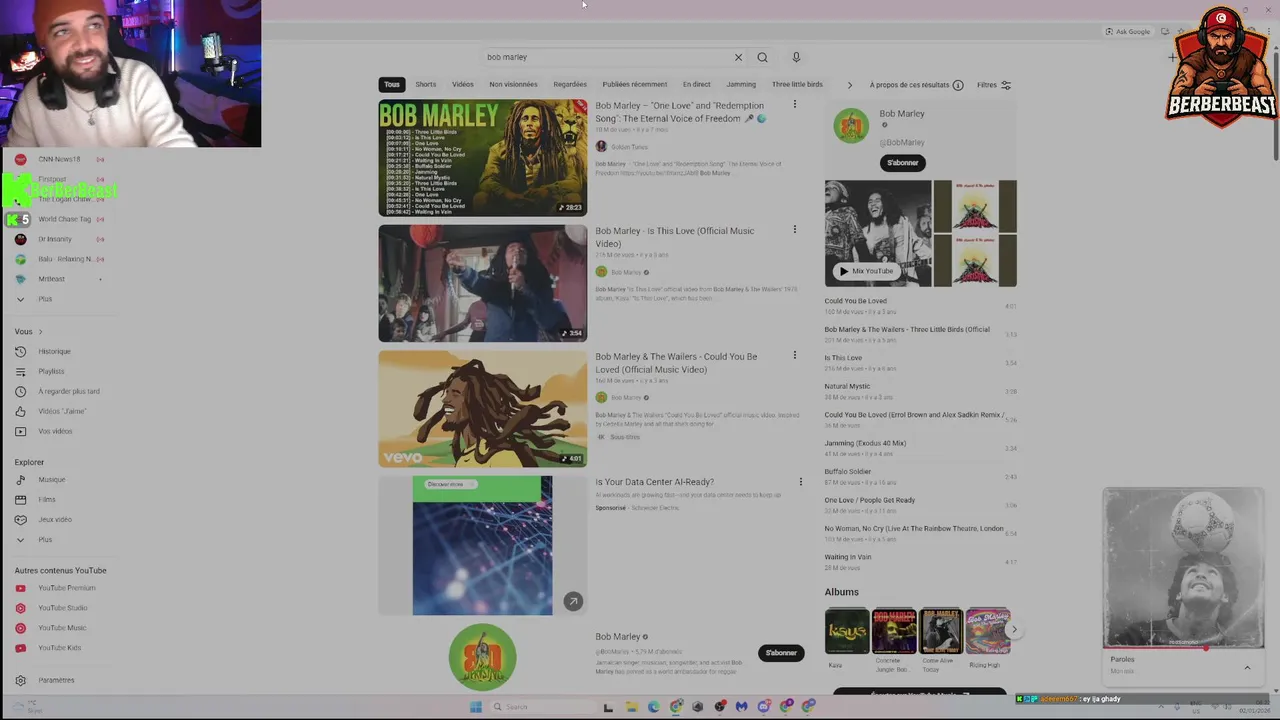Clear the search box with the X icon
This screenshot has width=1280, height=720.
pyautogui.click(x=738, y=57)
